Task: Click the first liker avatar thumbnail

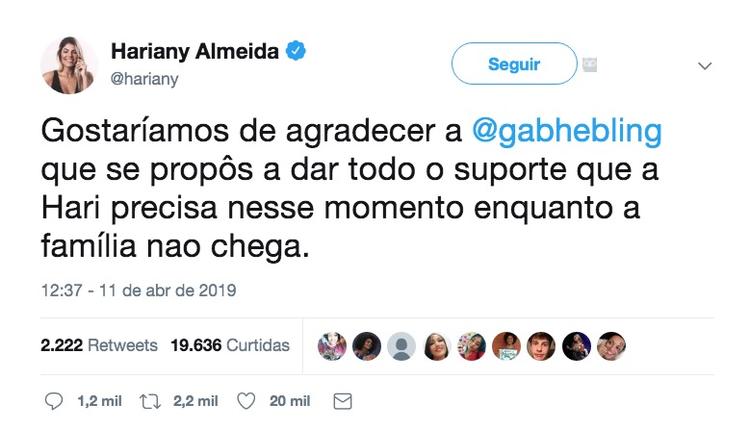Action: coord(332,346)
